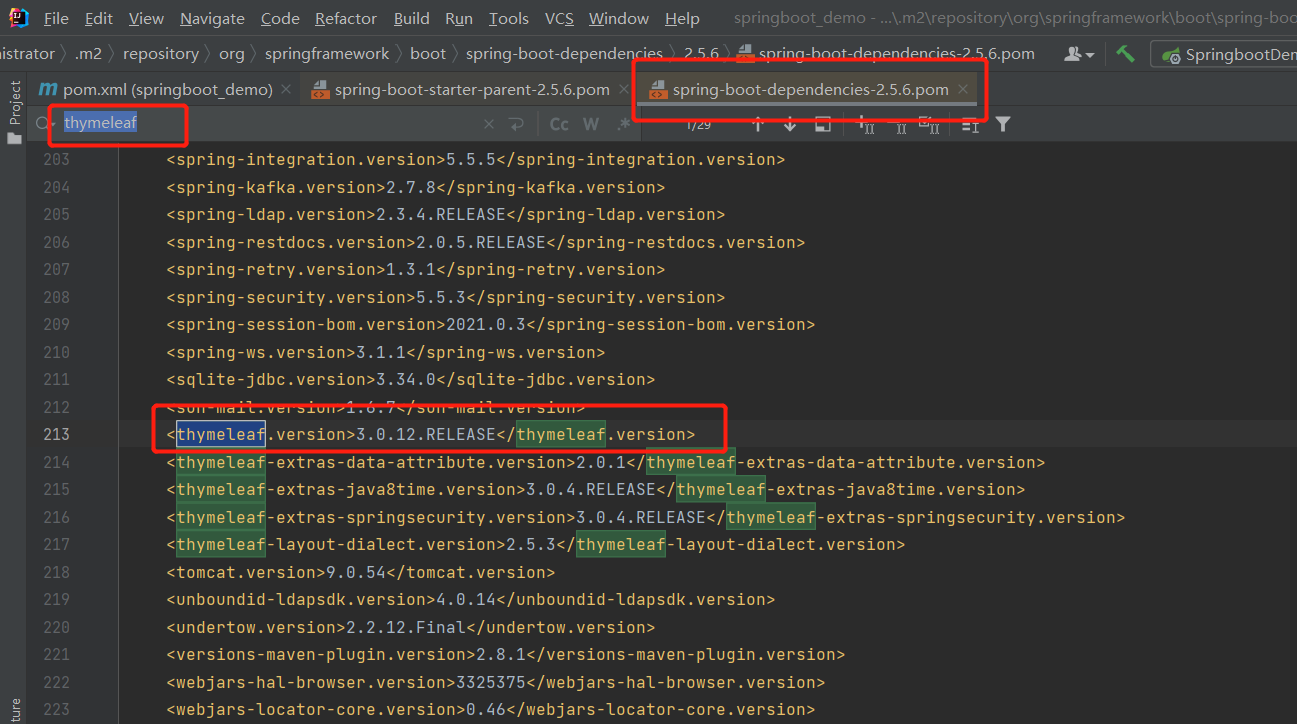Select all occurrences icon
Image resolution: width=1297 pixels, height=724 pixels.
click(929, 124)
